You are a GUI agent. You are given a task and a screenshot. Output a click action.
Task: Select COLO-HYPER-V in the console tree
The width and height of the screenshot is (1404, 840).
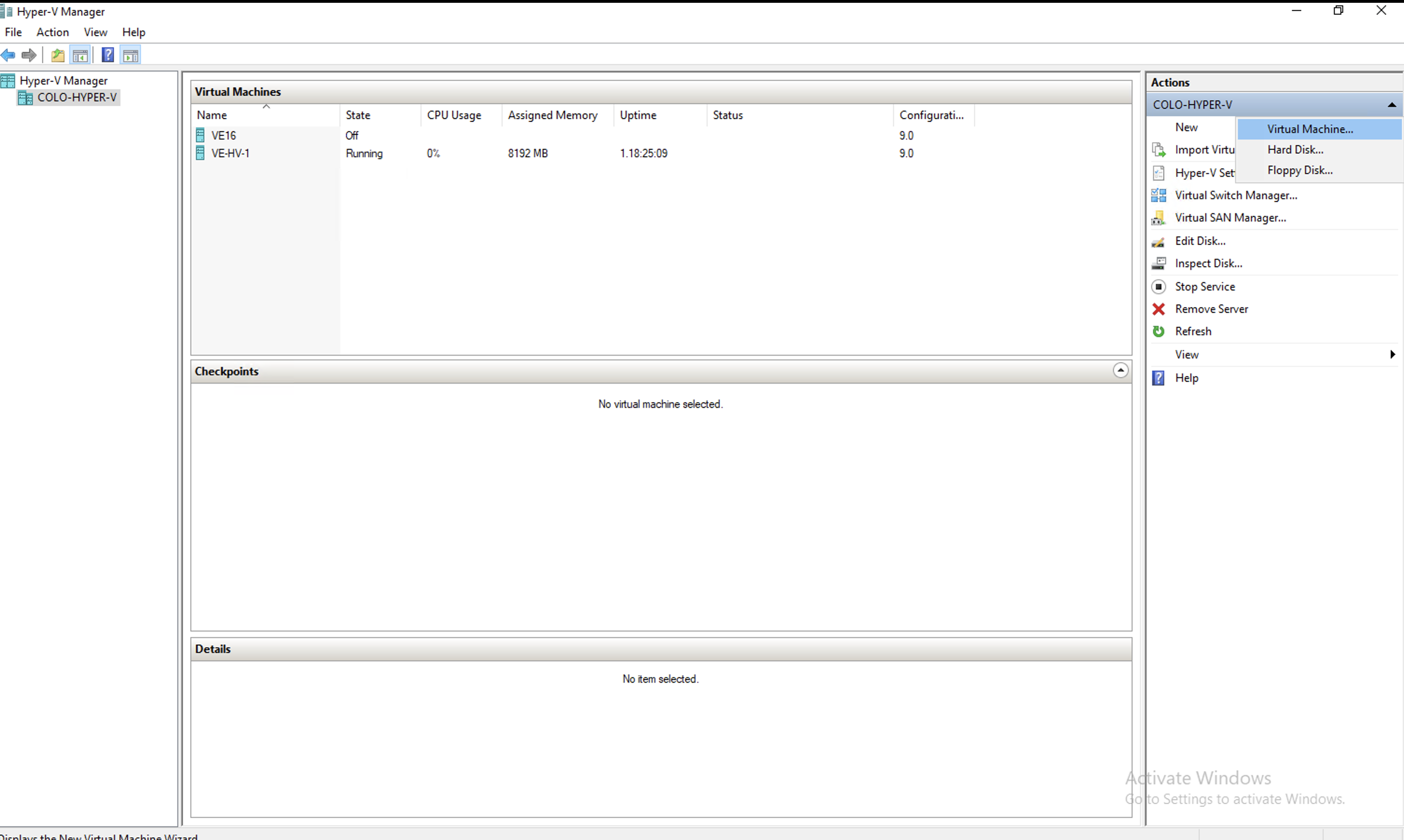[76, 97]
